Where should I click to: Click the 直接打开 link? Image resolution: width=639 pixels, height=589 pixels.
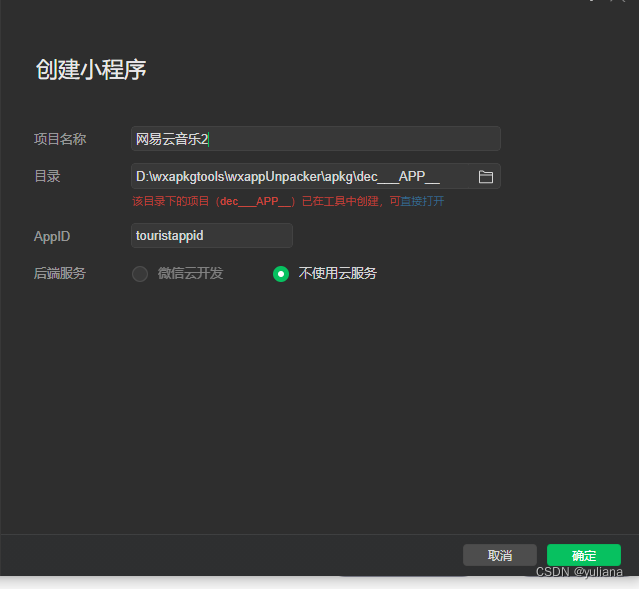pyautogui.click(x=422, y=201)
